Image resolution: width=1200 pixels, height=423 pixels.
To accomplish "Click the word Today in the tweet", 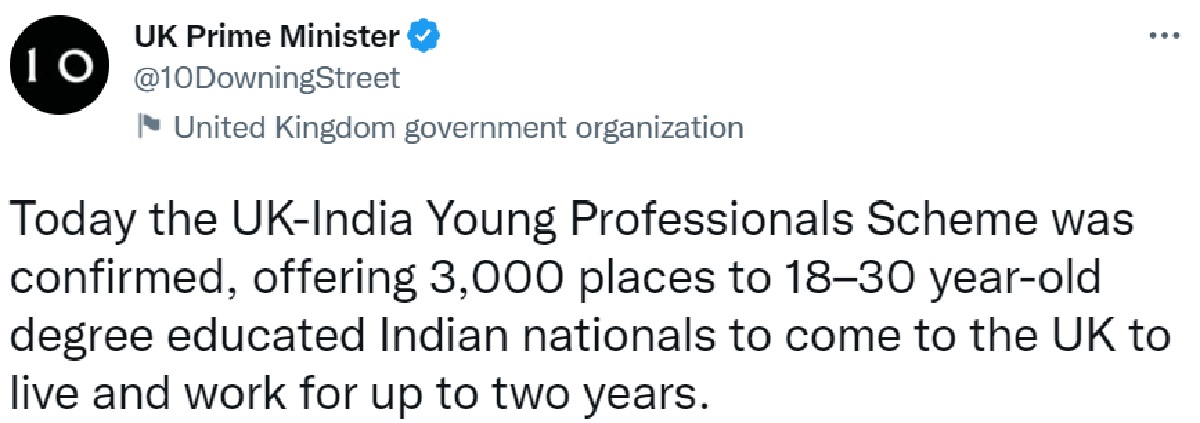I will click(x=77, y=222).
